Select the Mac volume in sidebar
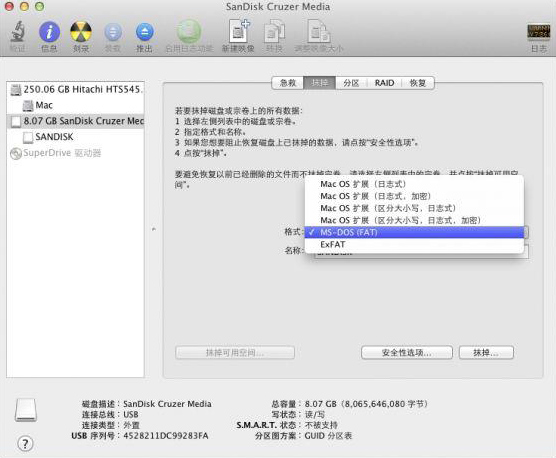Viewport: 556px width, 458px height. point(75,105)
